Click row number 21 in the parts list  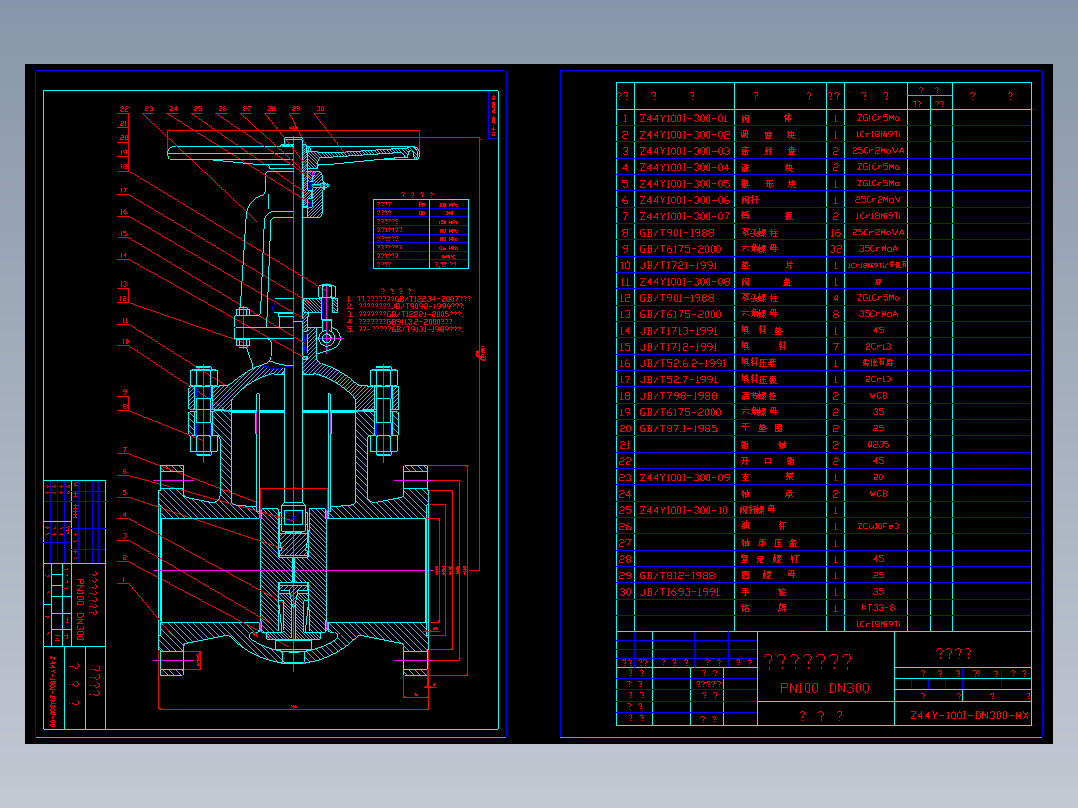pos(625,445)
